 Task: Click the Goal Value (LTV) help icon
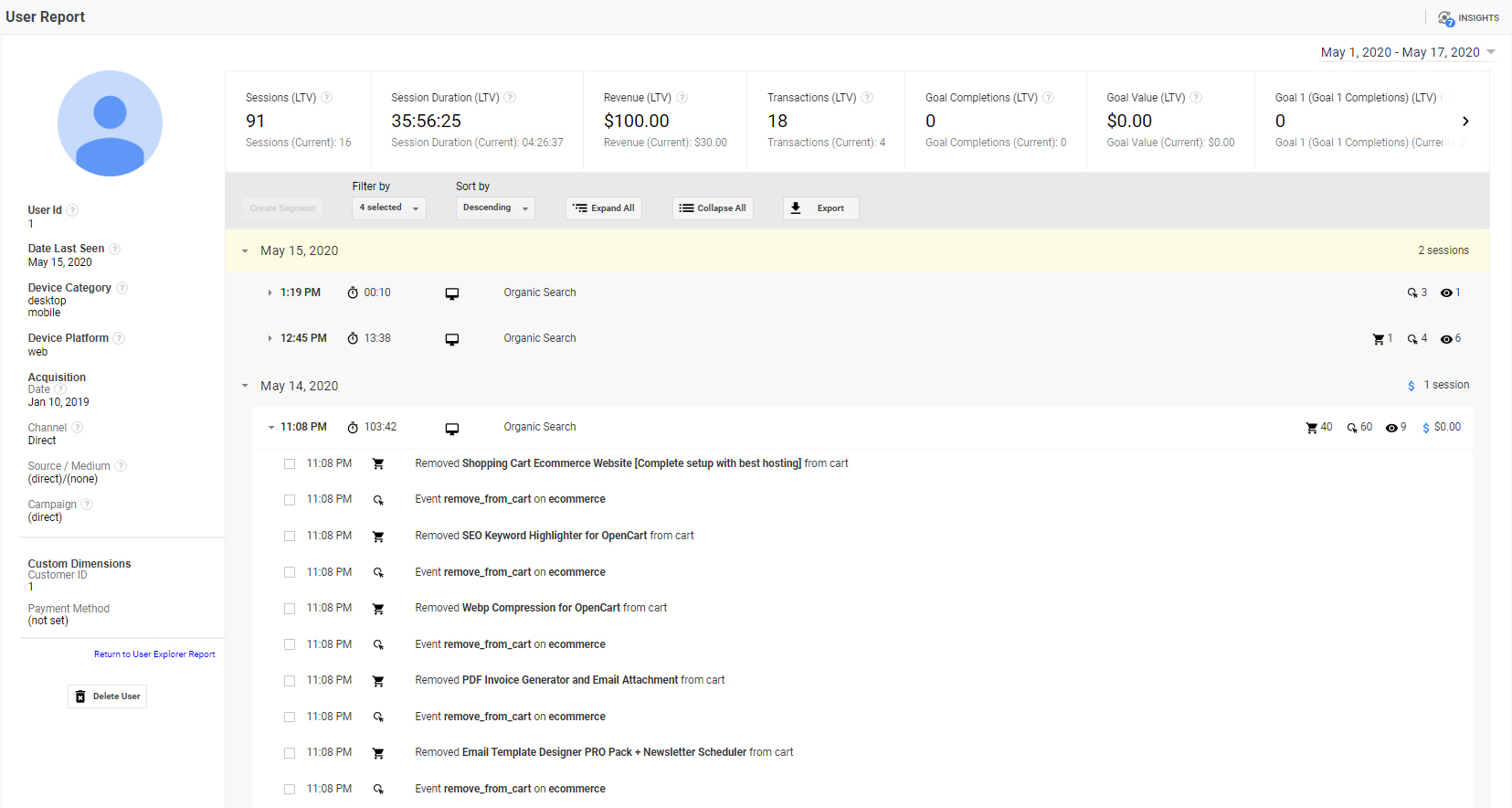click(1196, 98)
